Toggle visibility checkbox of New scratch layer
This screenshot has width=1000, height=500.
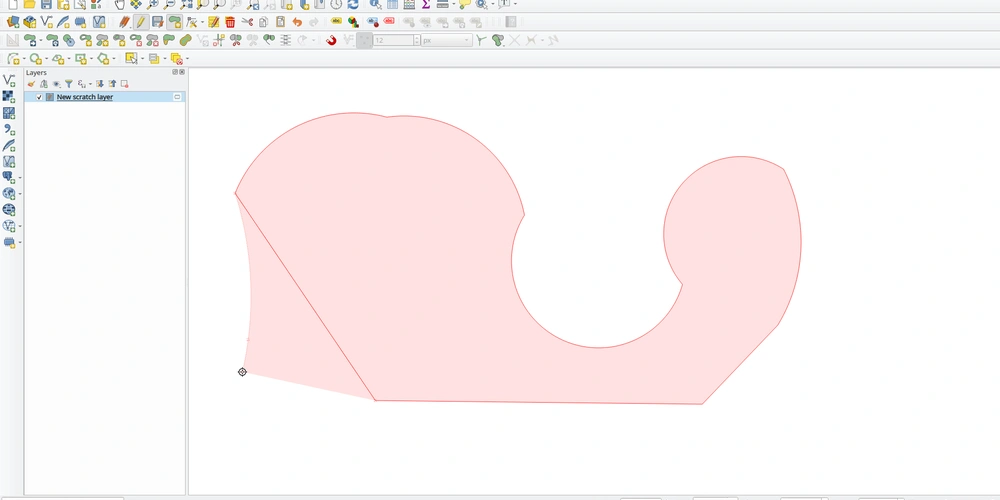click(39, 97)
